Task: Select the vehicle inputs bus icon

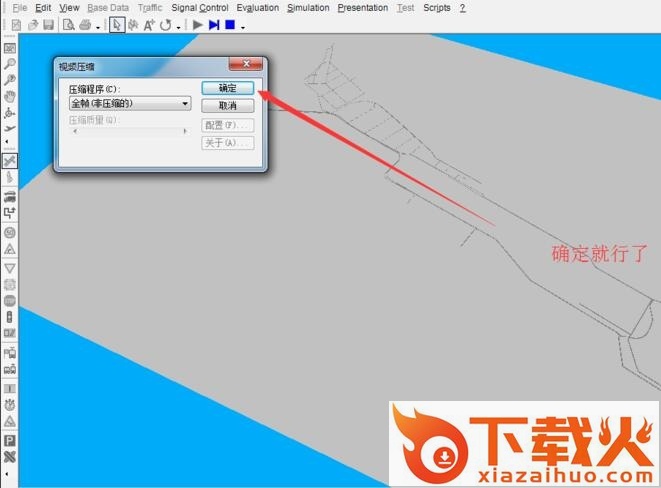Action: tap(10, 196)
